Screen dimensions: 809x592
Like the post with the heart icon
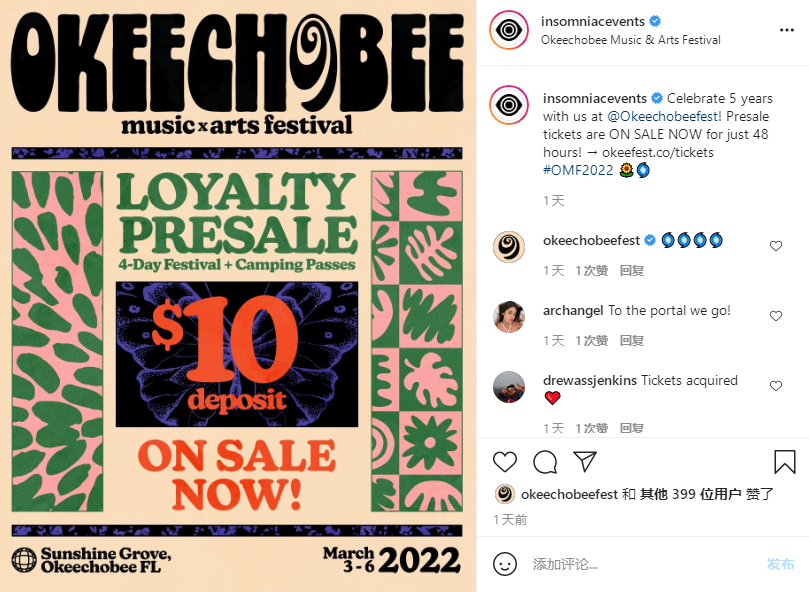(x=505, y=461)
